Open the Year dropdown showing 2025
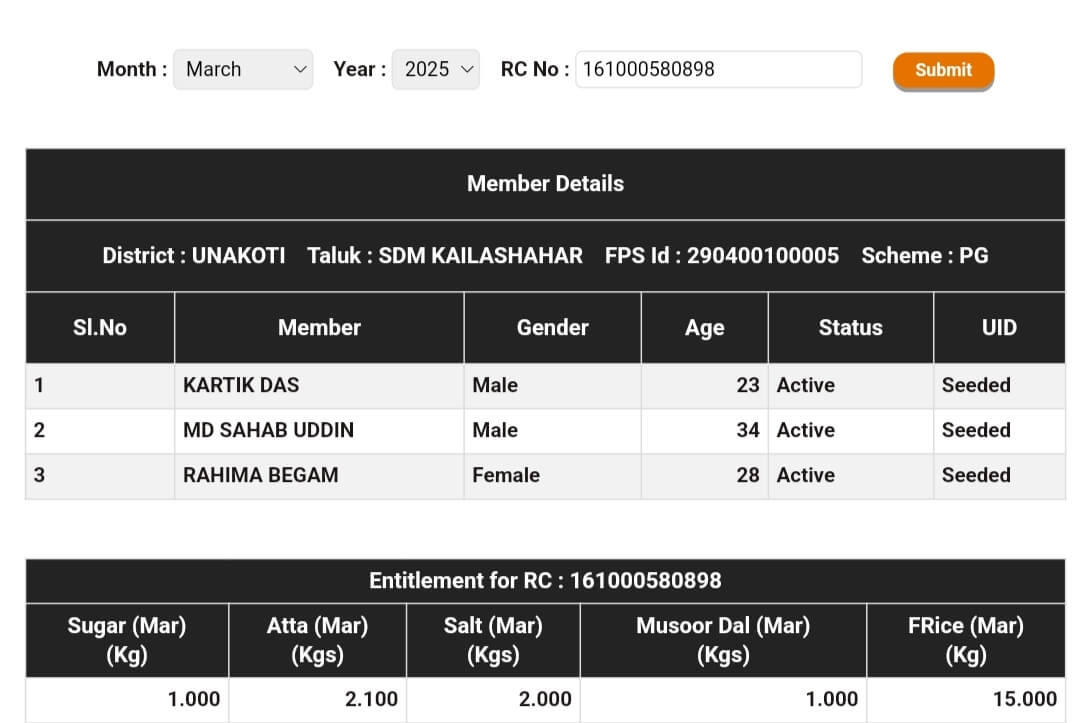Viewport: 1080px width, 723px height. pyautogui.click(x=435, y=70)
